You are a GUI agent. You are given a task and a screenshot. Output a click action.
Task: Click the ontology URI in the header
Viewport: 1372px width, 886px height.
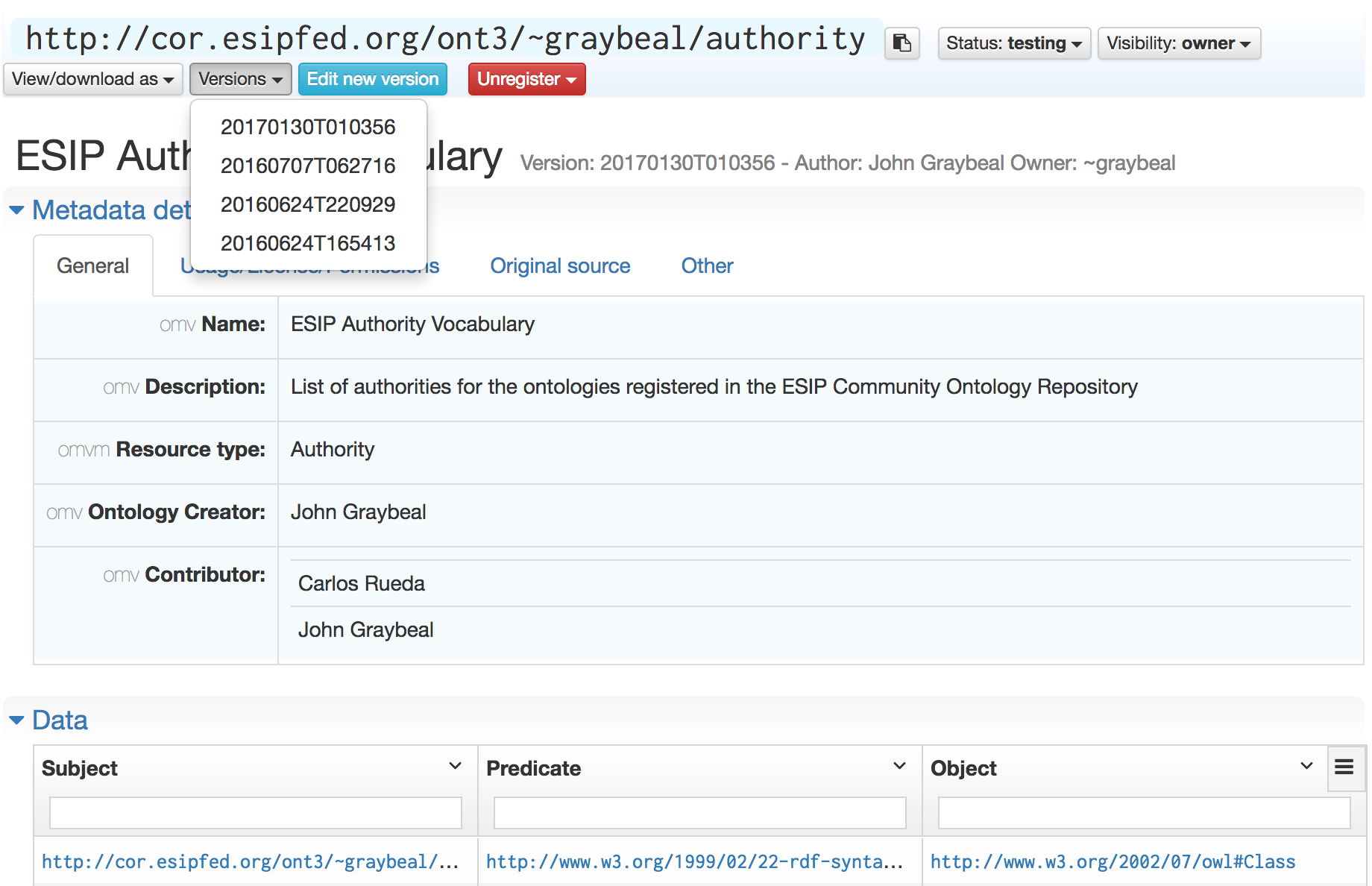[x=446, y=39]
